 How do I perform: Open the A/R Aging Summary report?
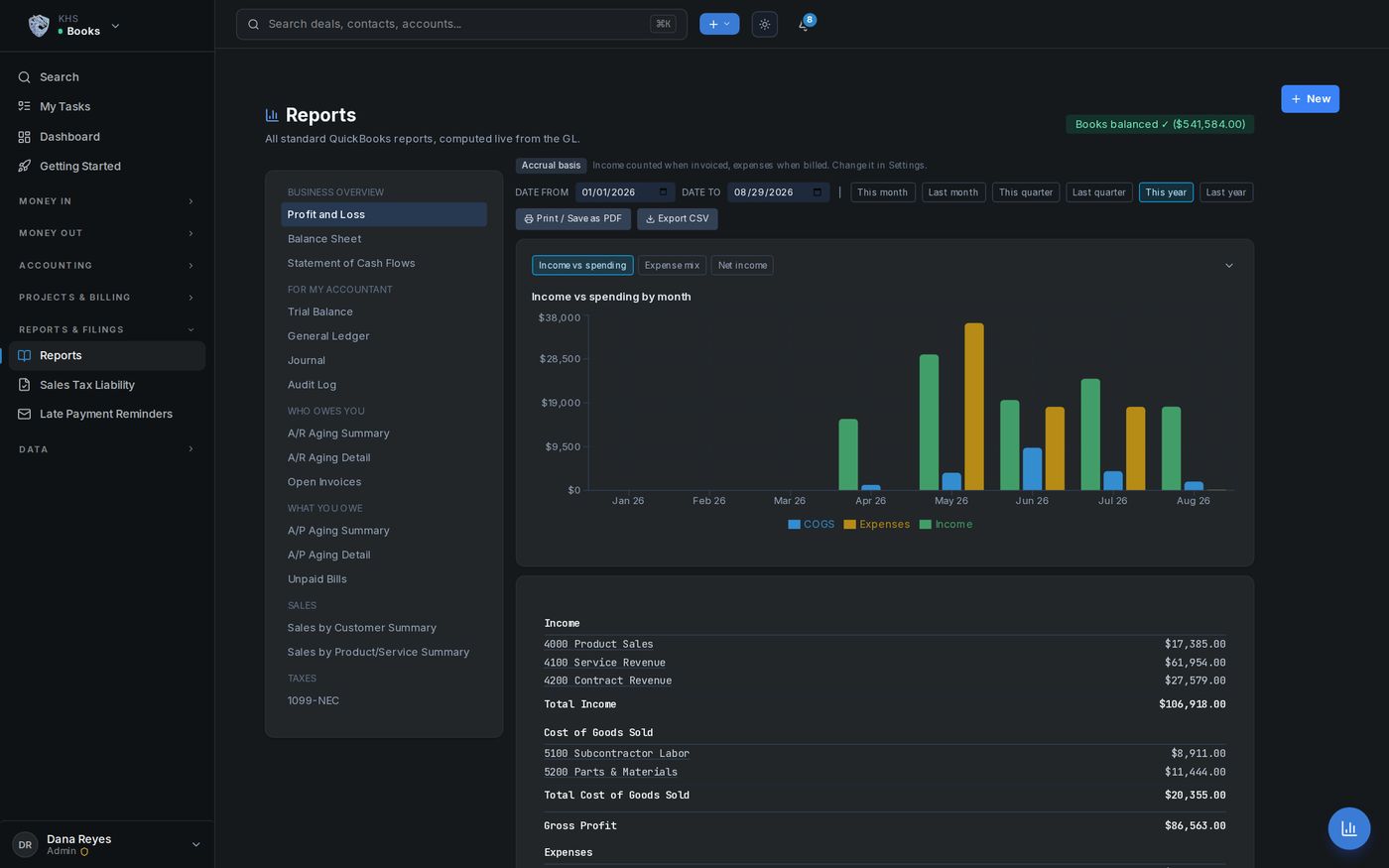click(384, 434)
